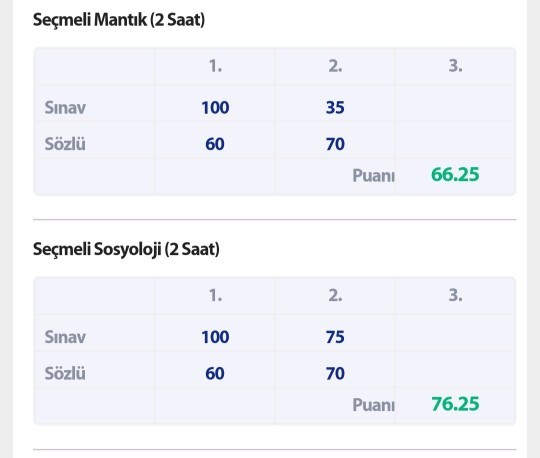Select the Seçmeli Sosyoloji (2 Saat) heading
This screenshot has height=458, width=540.
coord(126,249)
